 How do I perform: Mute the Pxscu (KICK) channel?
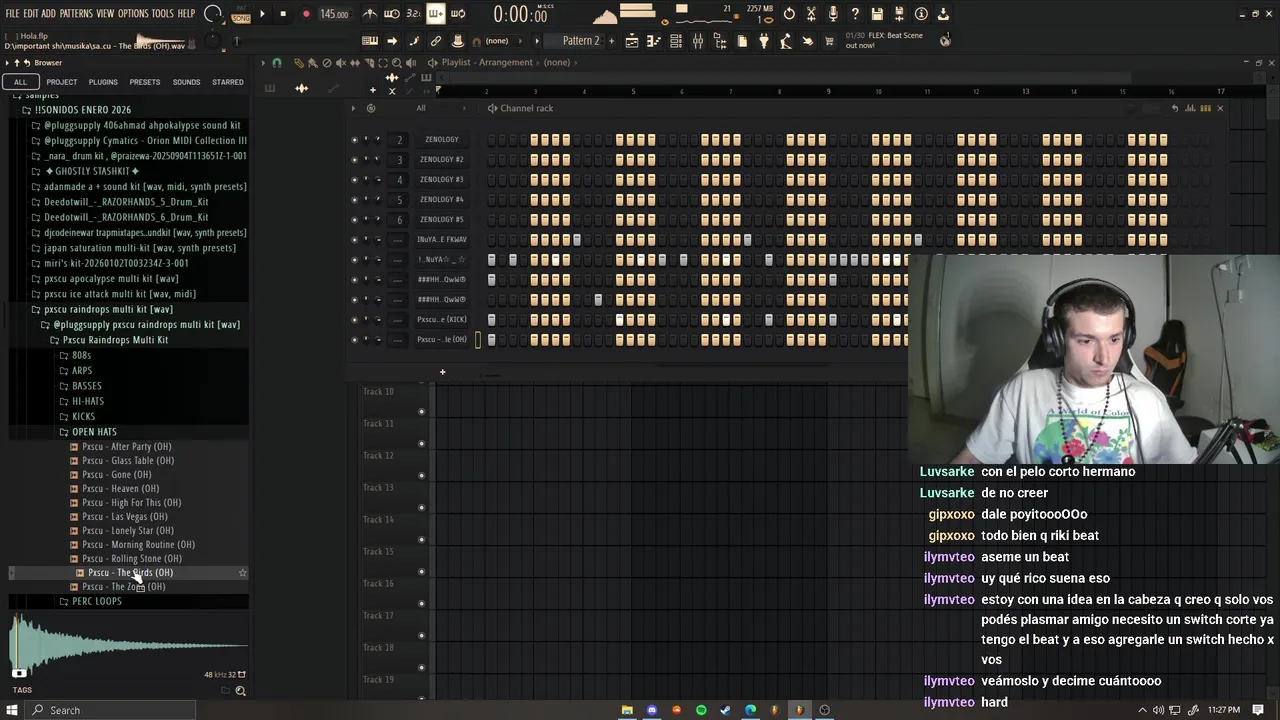tap(354, 320)
